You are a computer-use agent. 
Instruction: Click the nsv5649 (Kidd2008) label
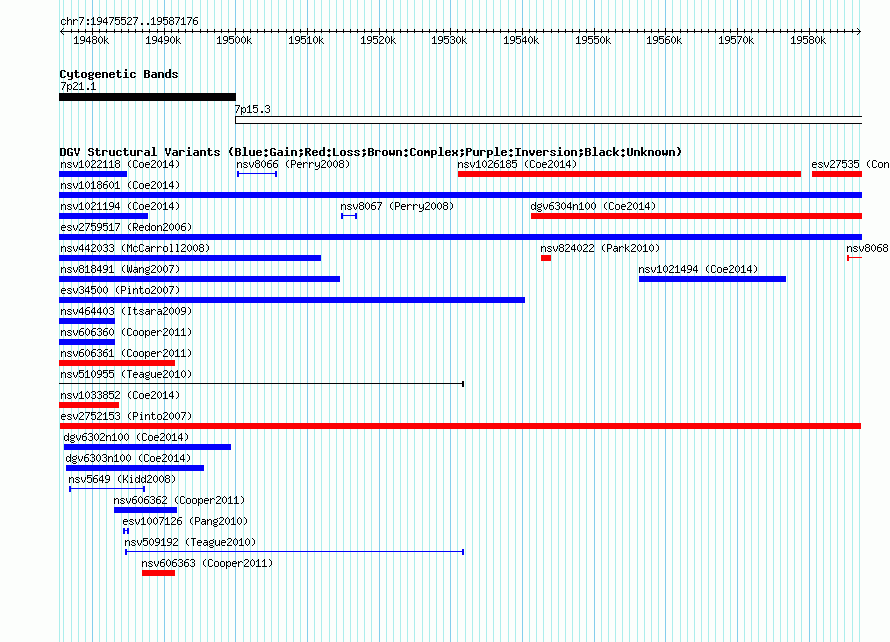tap(122, 479)
